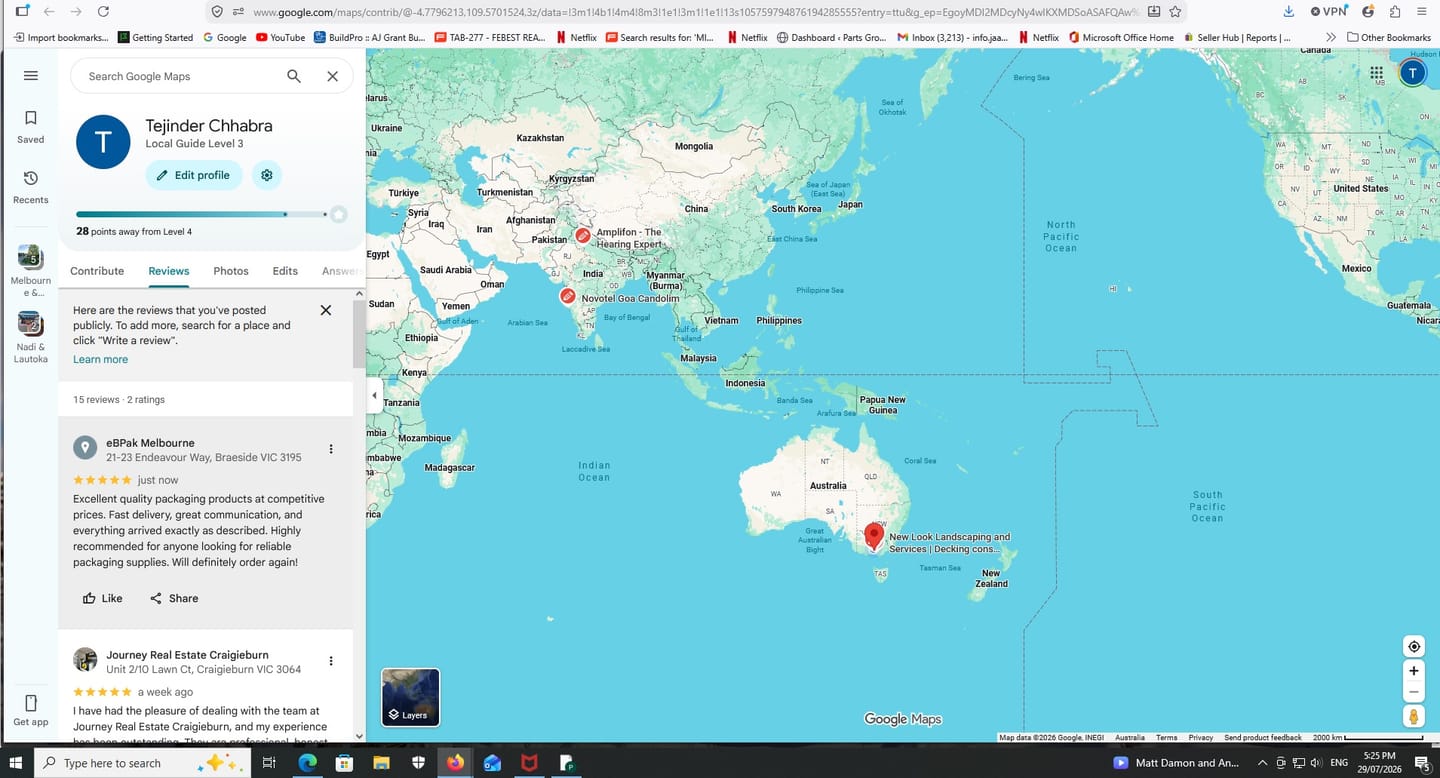Open the Nadi & Lautoka recent thumbnail
The height and width of the screenshot is (778, 1440).
tap(30, 323)
